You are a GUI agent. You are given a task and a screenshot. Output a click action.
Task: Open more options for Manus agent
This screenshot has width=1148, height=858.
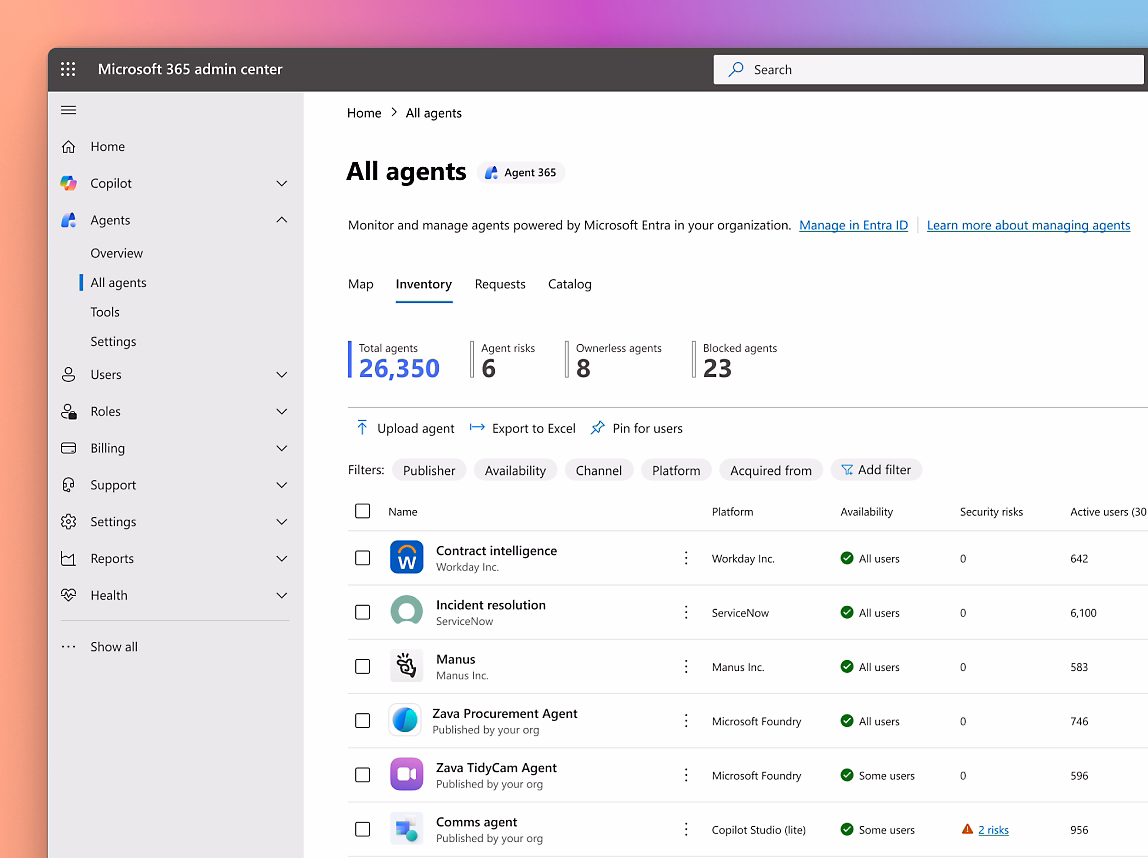tap(686, 667)
